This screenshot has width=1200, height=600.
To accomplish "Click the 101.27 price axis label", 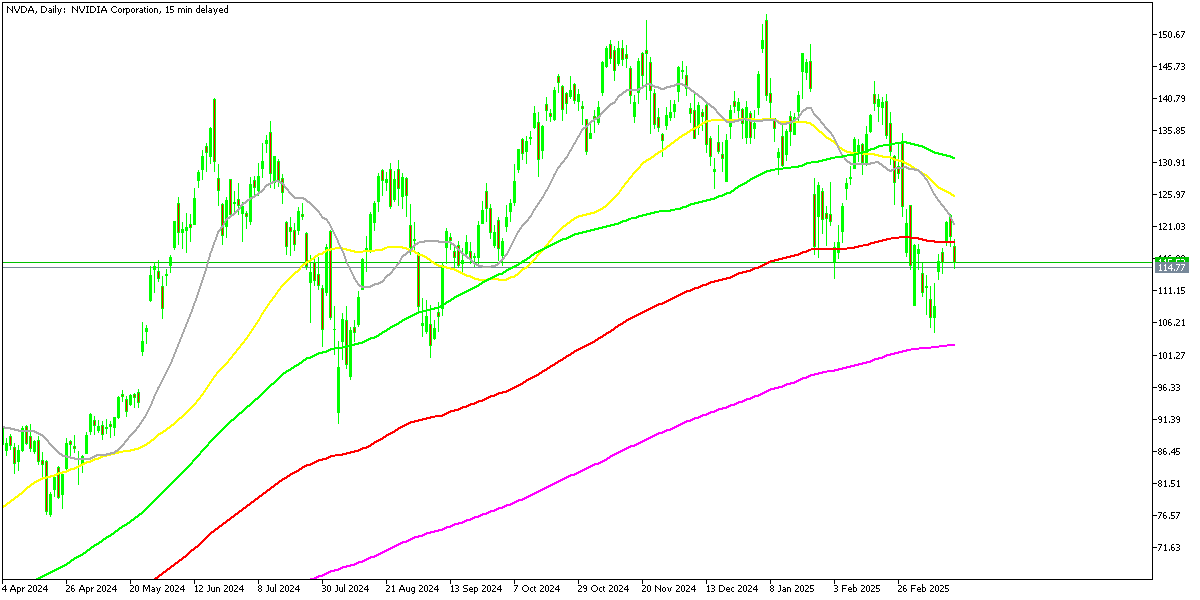I will click(x=1171, y=355).
